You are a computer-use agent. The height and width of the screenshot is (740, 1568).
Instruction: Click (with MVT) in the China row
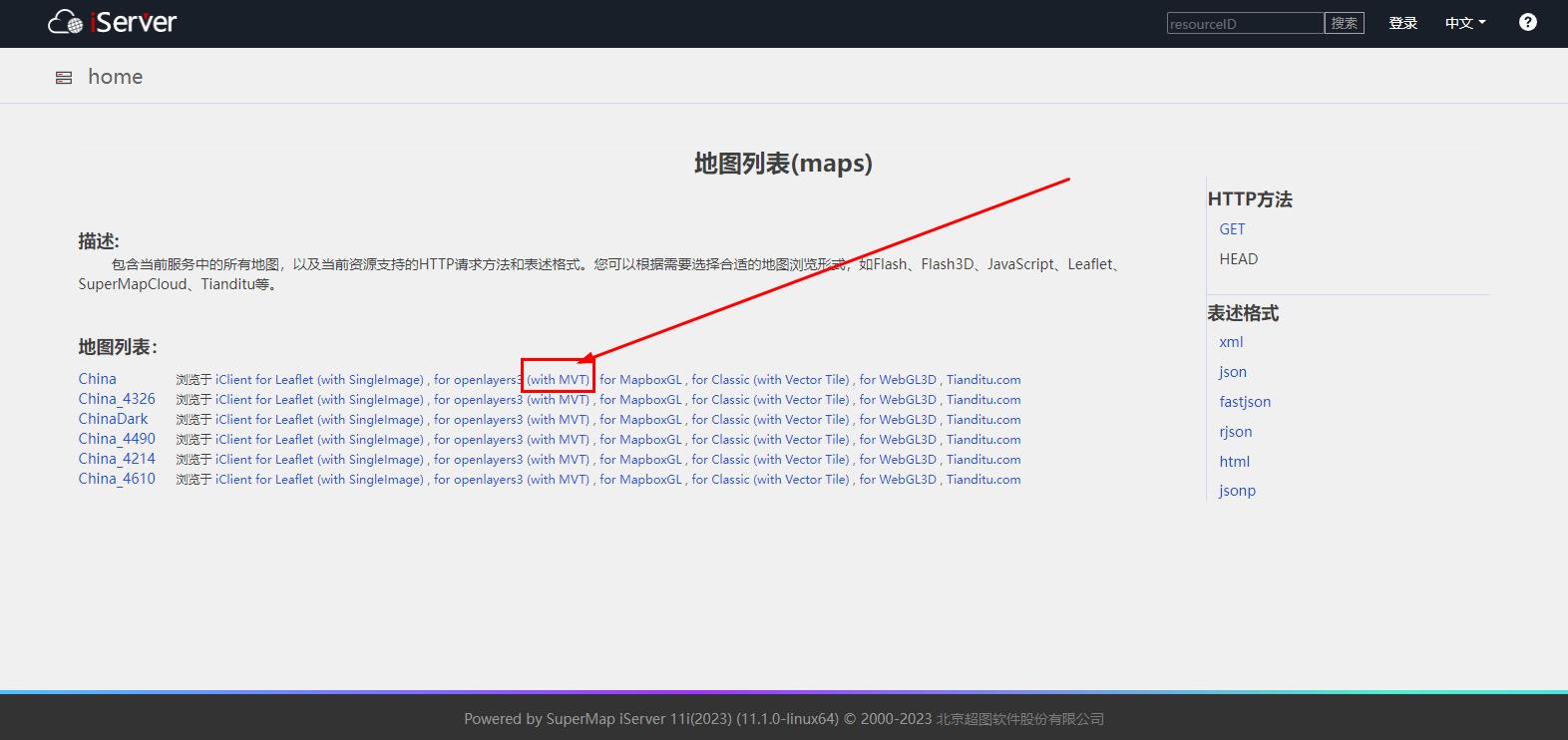coord(559,380)
